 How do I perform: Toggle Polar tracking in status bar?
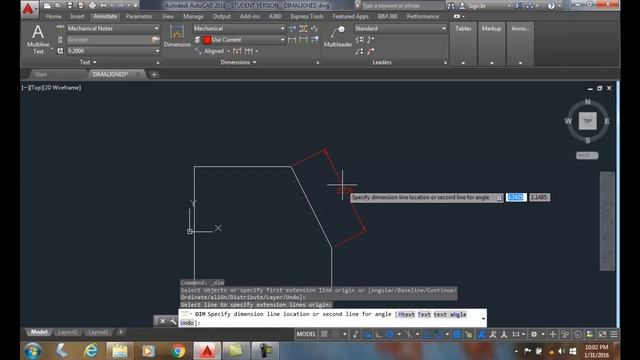(390, 334)
